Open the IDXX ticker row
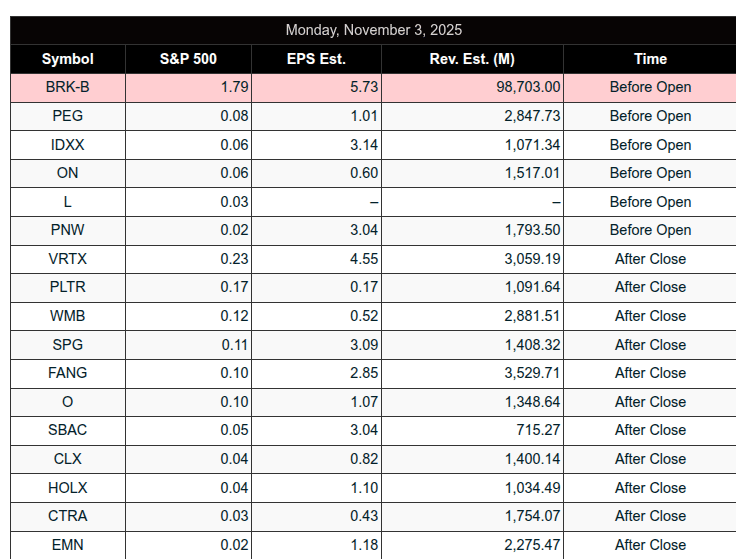Viewport: 736px width, 559px height. pyautogui.click(x=67, y=145)
